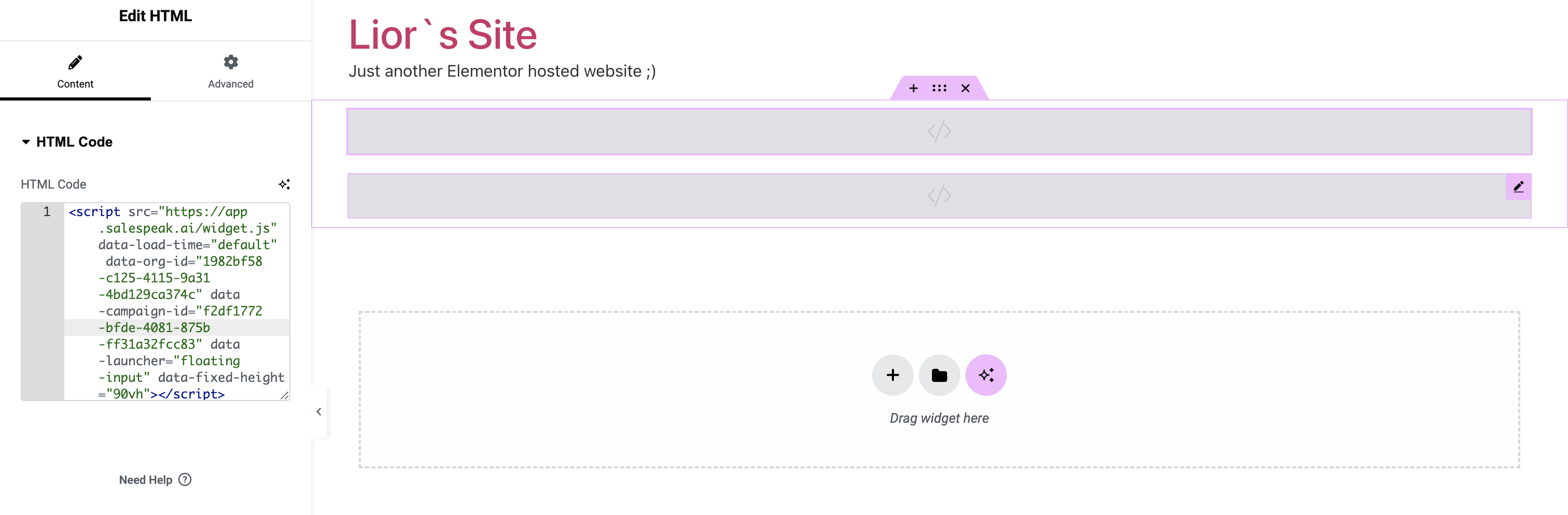Collapse the editor panel with the chevron
1568x515 pixels.
coord(319,411)
